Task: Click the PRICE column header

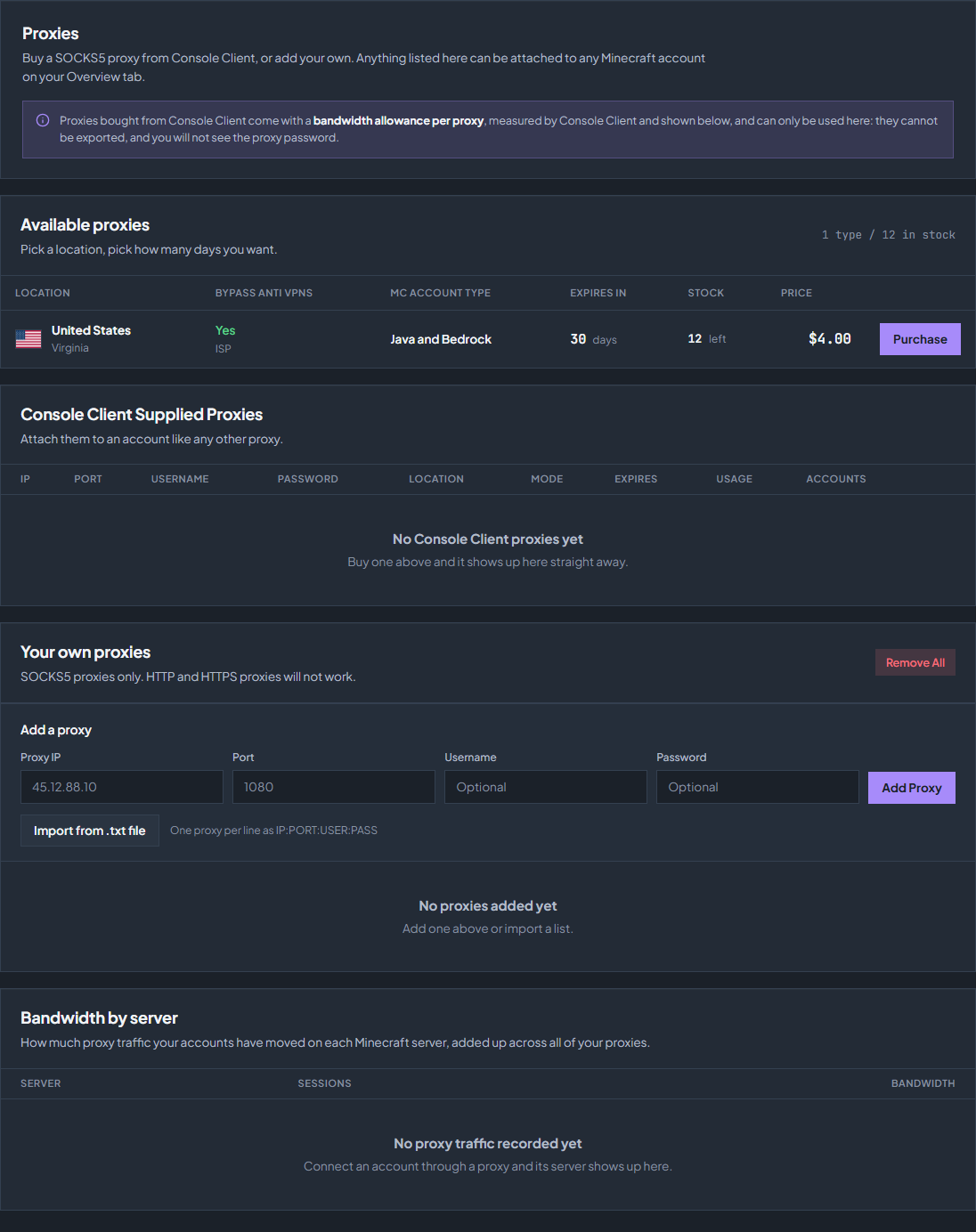Action: (796, 293)
